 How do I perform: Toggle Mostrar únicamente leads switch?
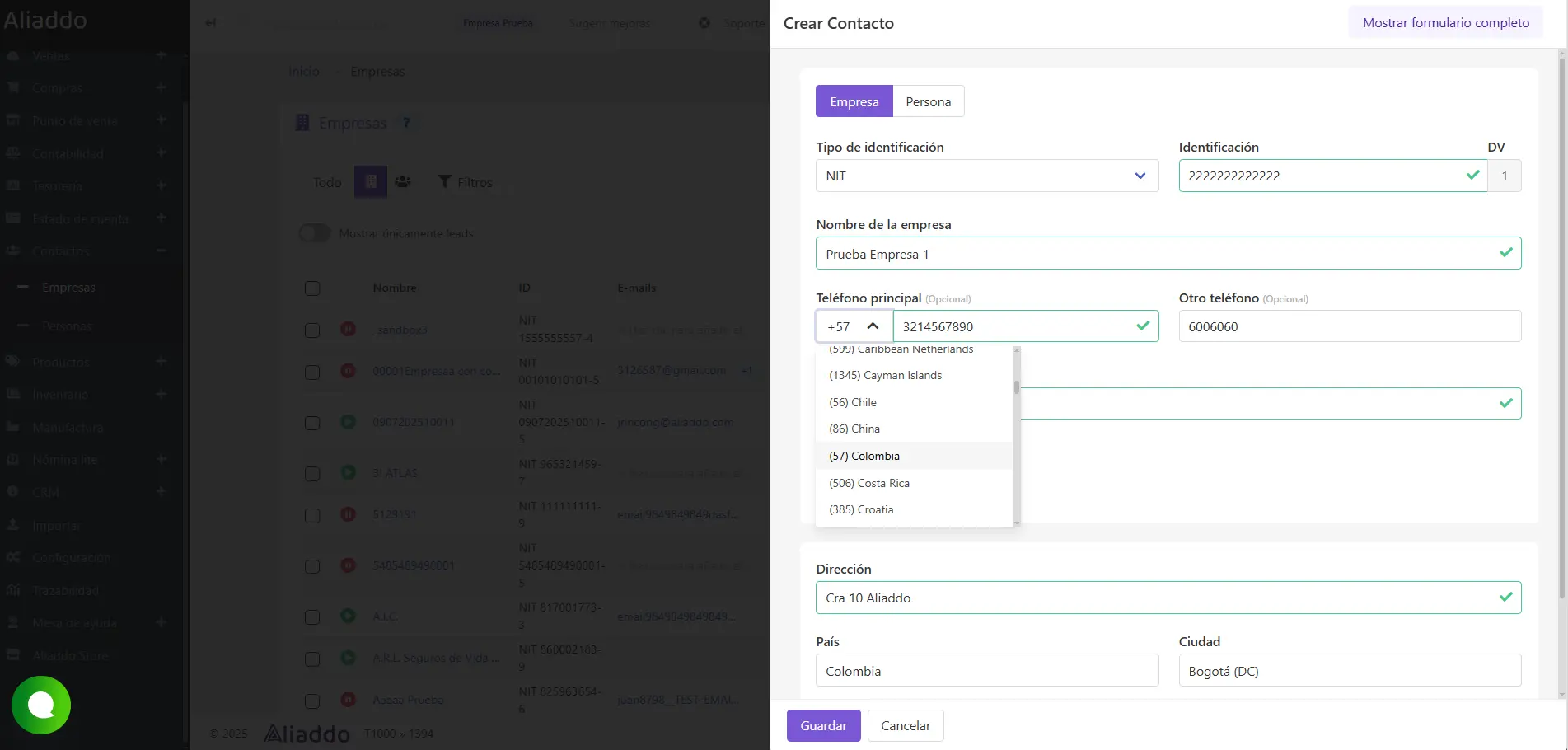314,233
